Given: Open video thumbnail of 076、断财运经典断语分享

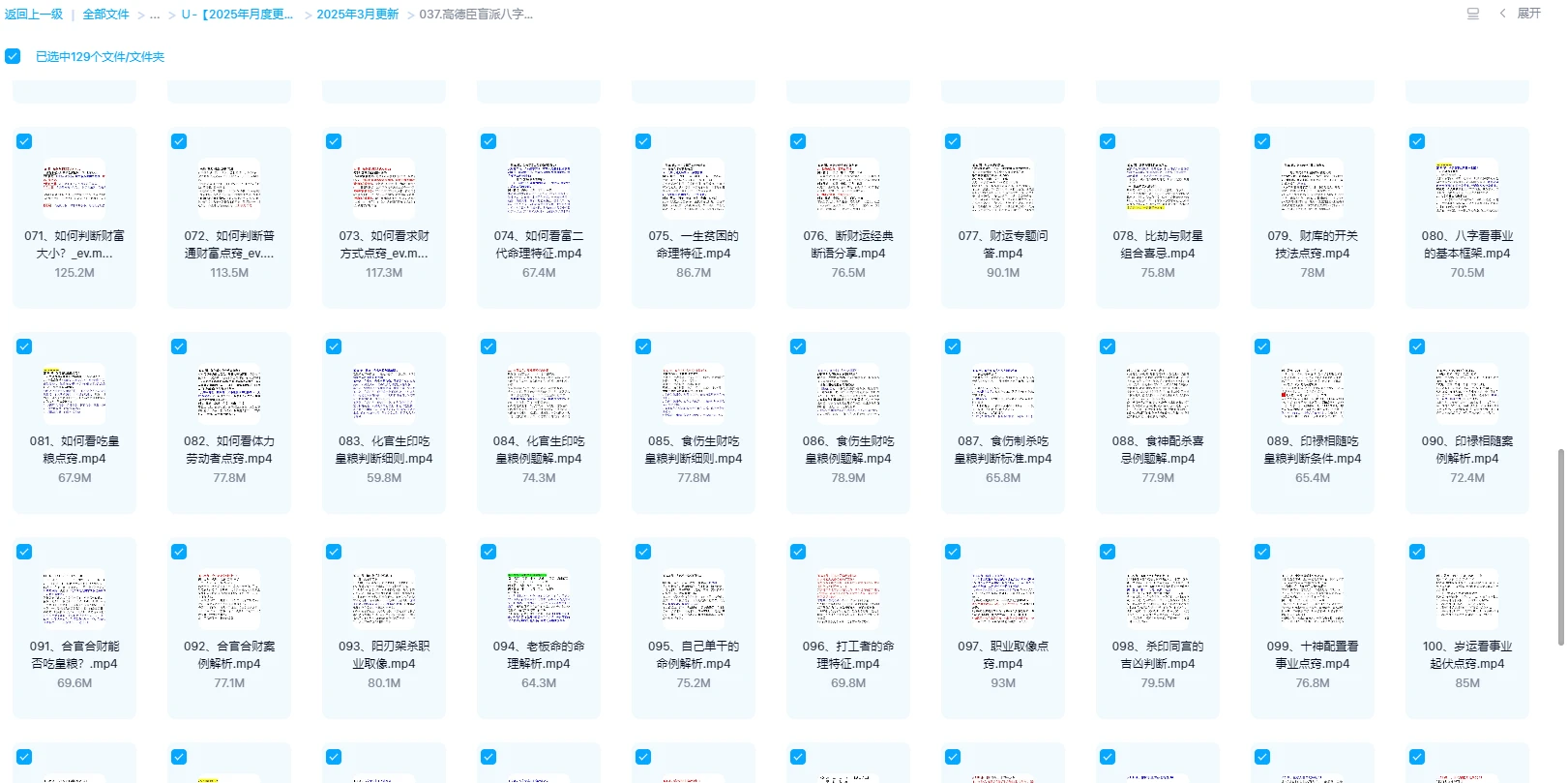Looking at the screenshot, I should [848, 187].
